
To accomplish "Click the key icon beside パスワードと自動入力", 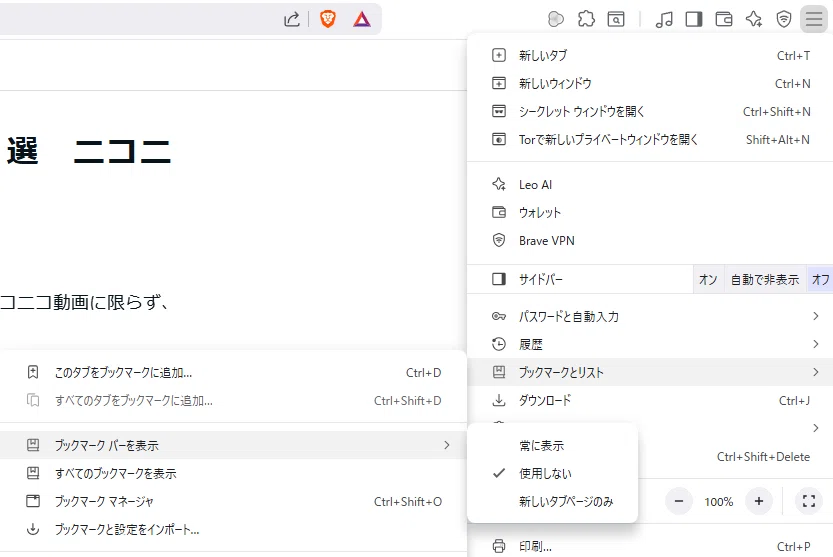I will [499, 316].
